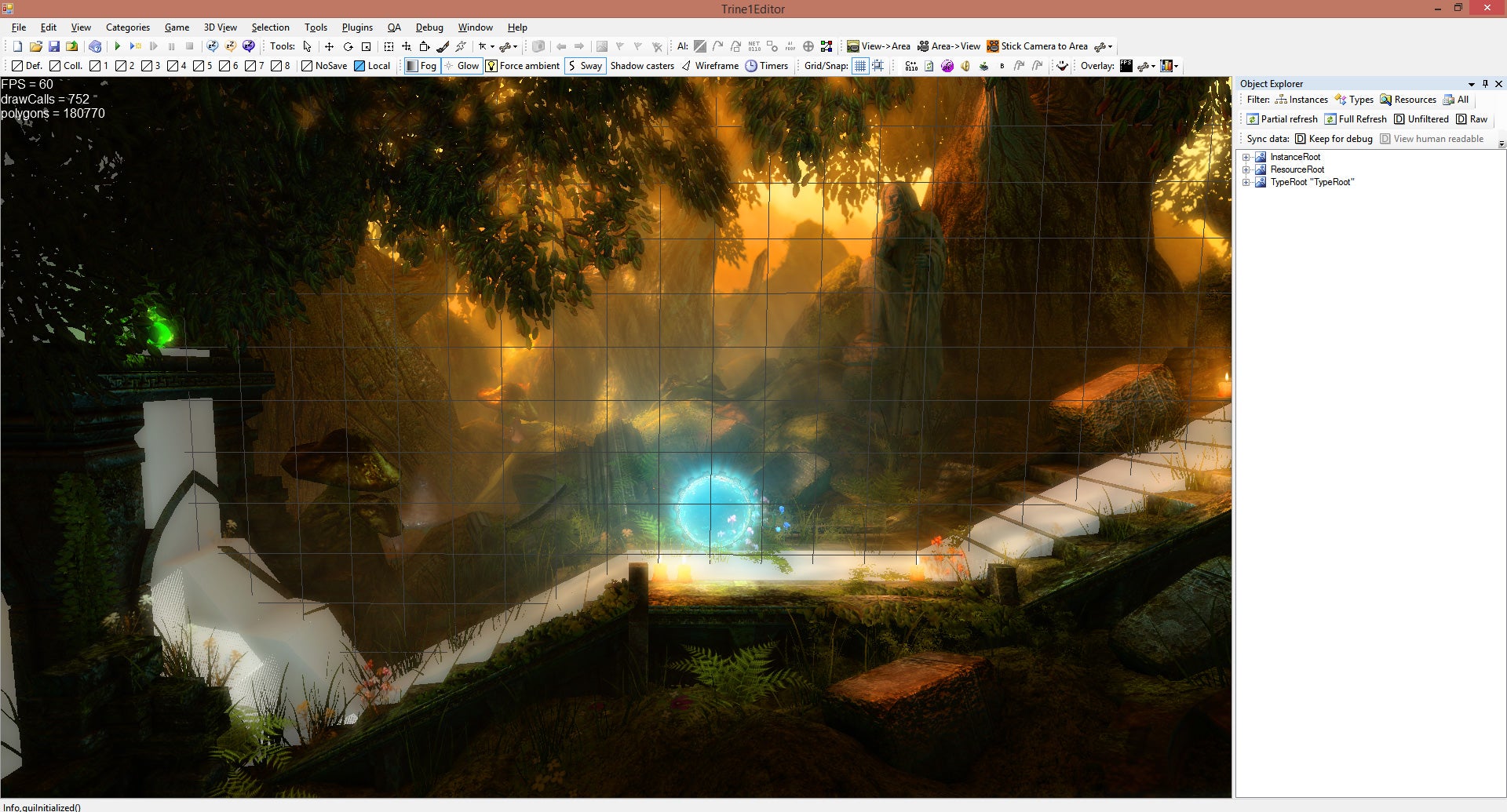This screenshot has height=812, width=1507.
Task: Enable the NoSave checkbox
Action: (324, 66)
